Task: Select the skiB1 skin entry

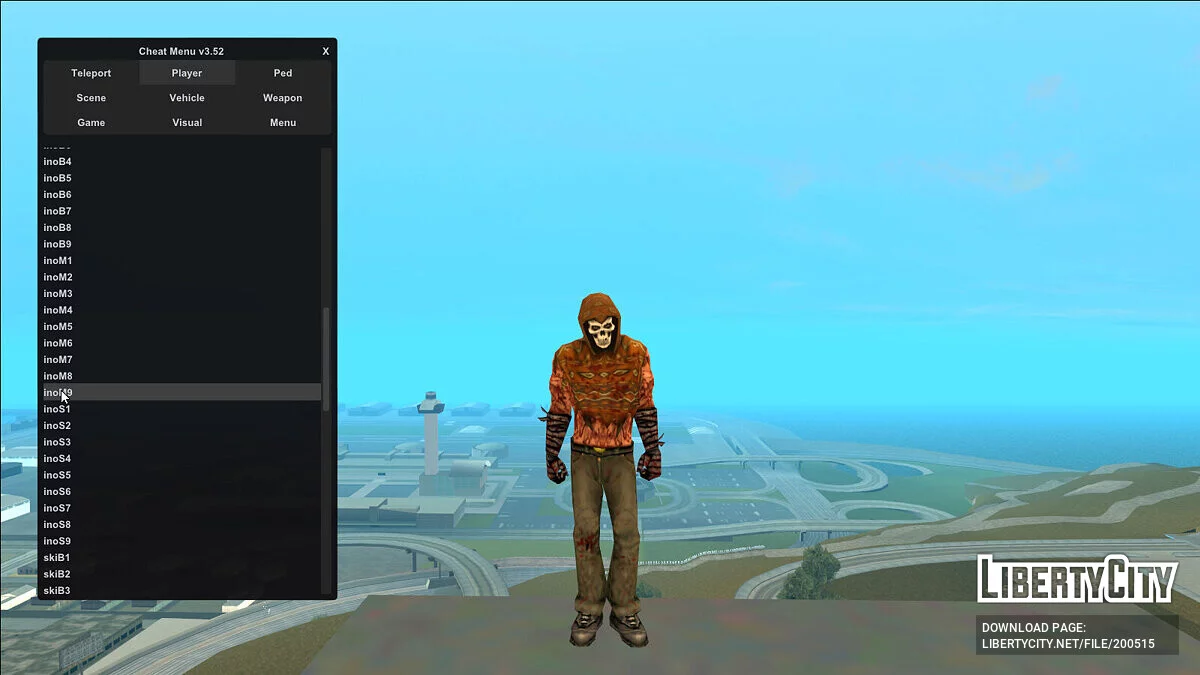Action: click(58, 558)
